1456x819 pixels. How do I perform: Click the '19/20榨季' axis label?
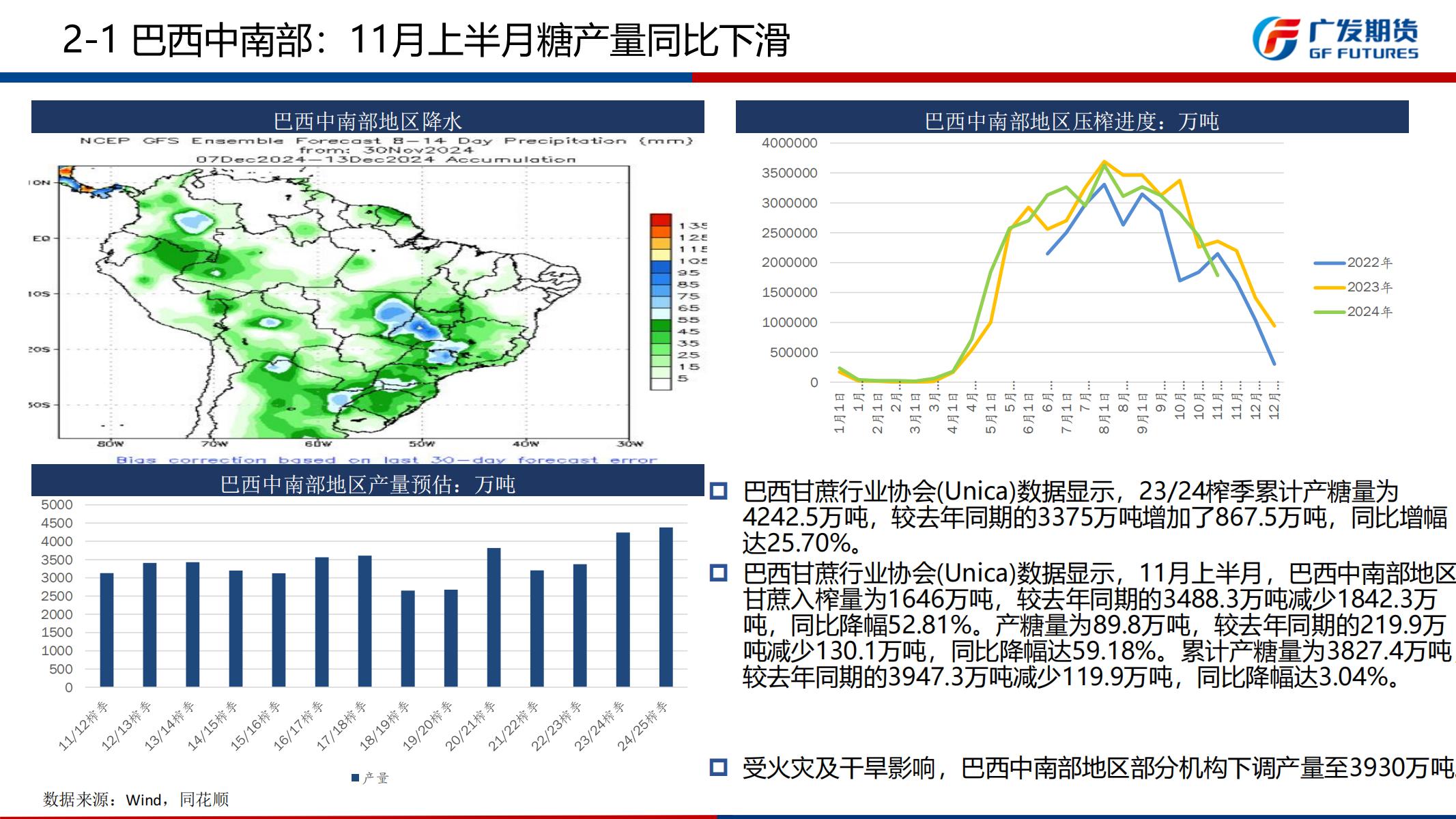(427, 725)
